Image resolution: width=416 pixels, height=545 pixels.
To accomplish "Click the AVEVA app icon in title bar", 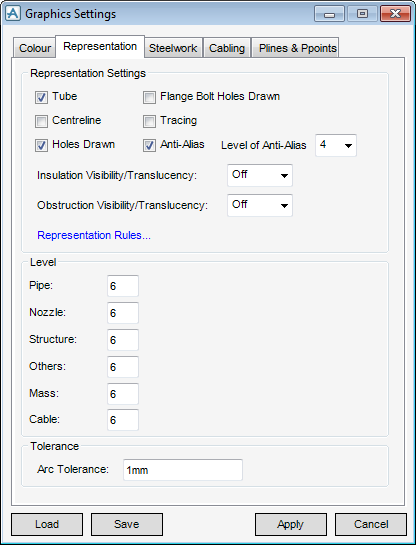I will 13,14.
